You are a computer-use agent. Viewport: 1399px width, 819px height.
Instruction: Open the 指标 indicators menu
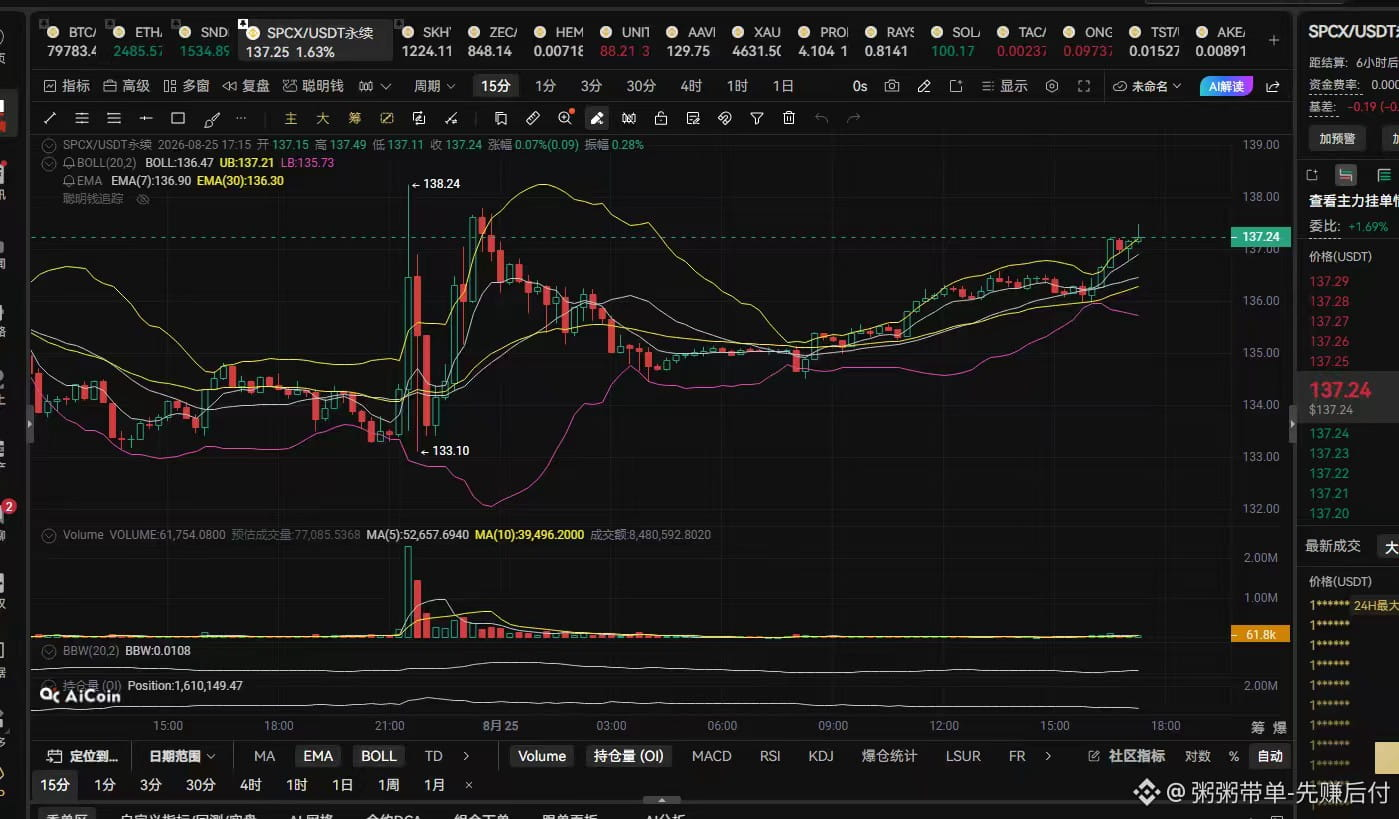[67, 86]
